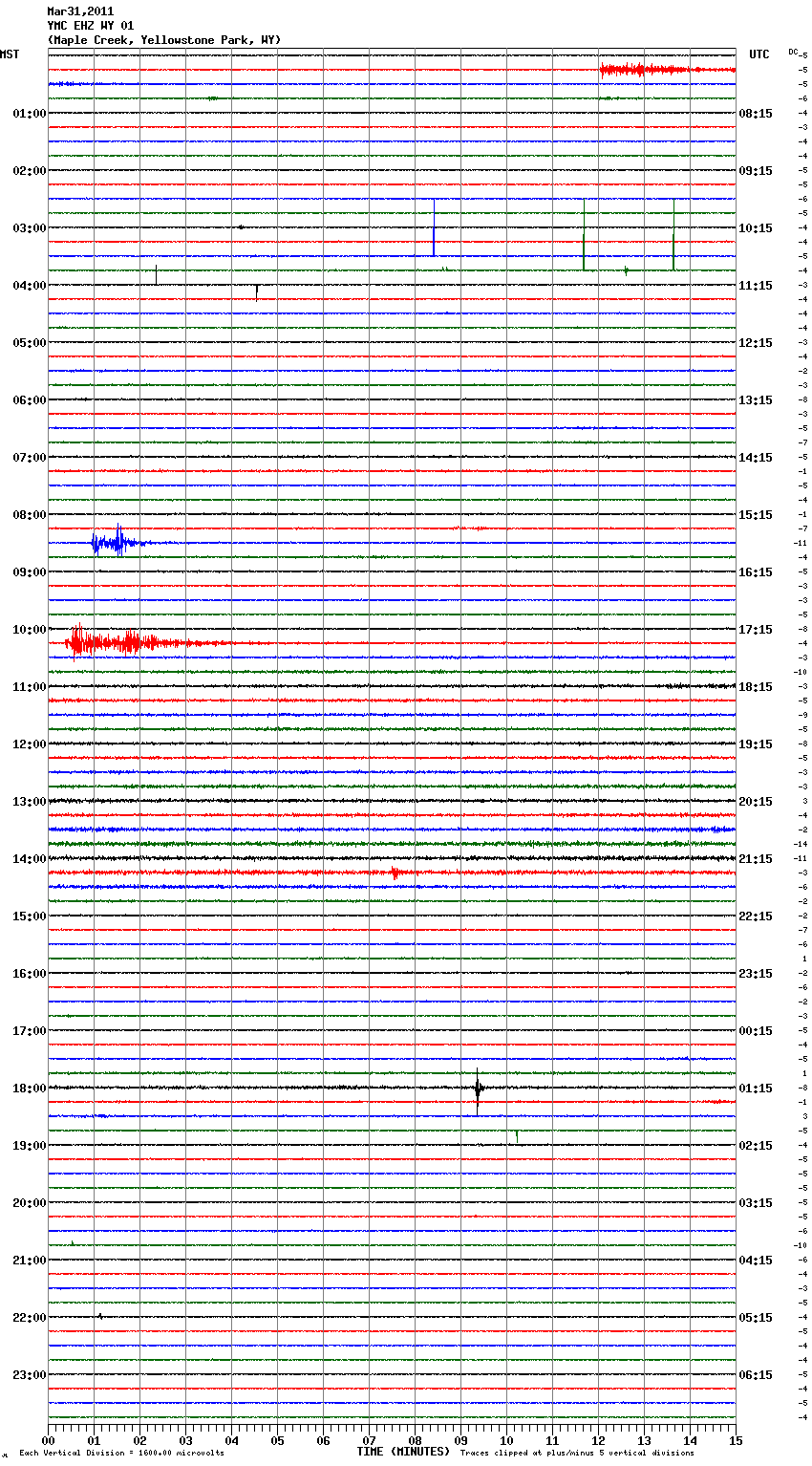
Task: Click minute 00 on the bottom time axis
Action: coord(49,1440)
